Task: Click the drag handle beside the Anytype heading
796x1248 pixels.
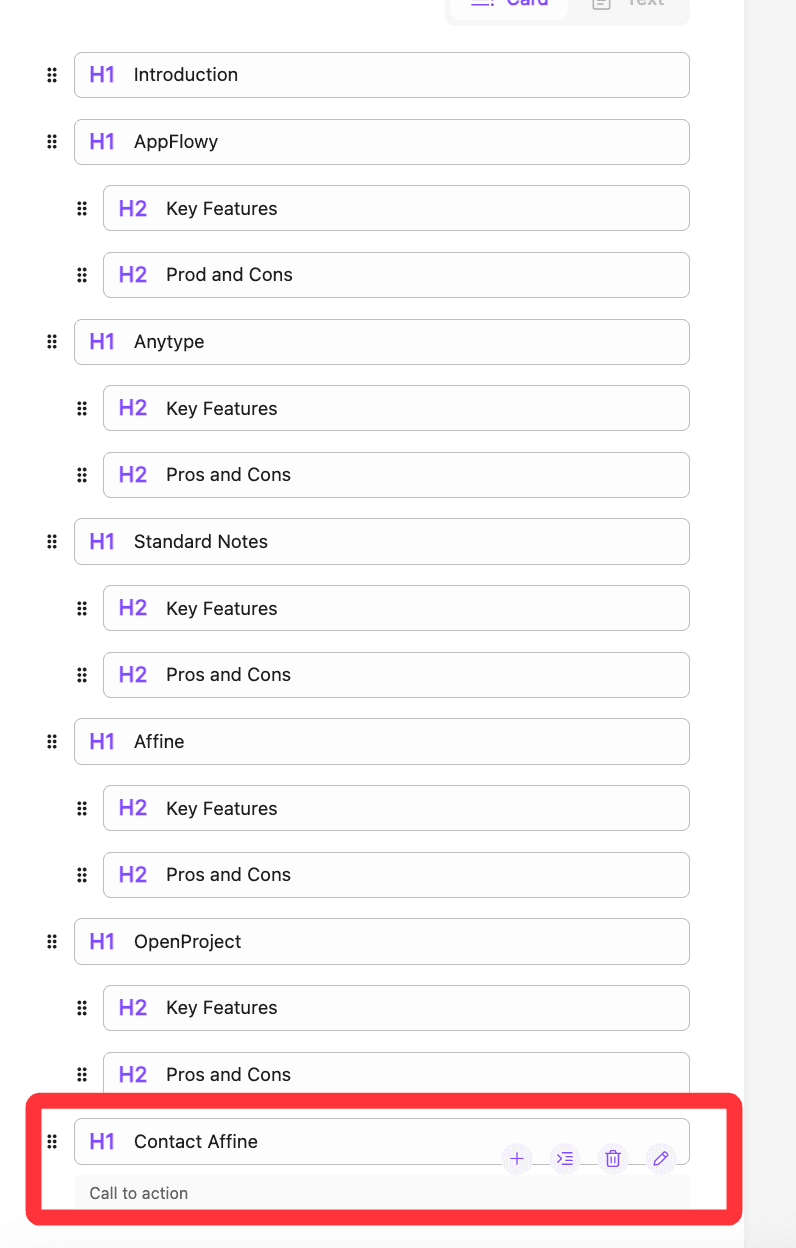Action: [x=52, y=342]
